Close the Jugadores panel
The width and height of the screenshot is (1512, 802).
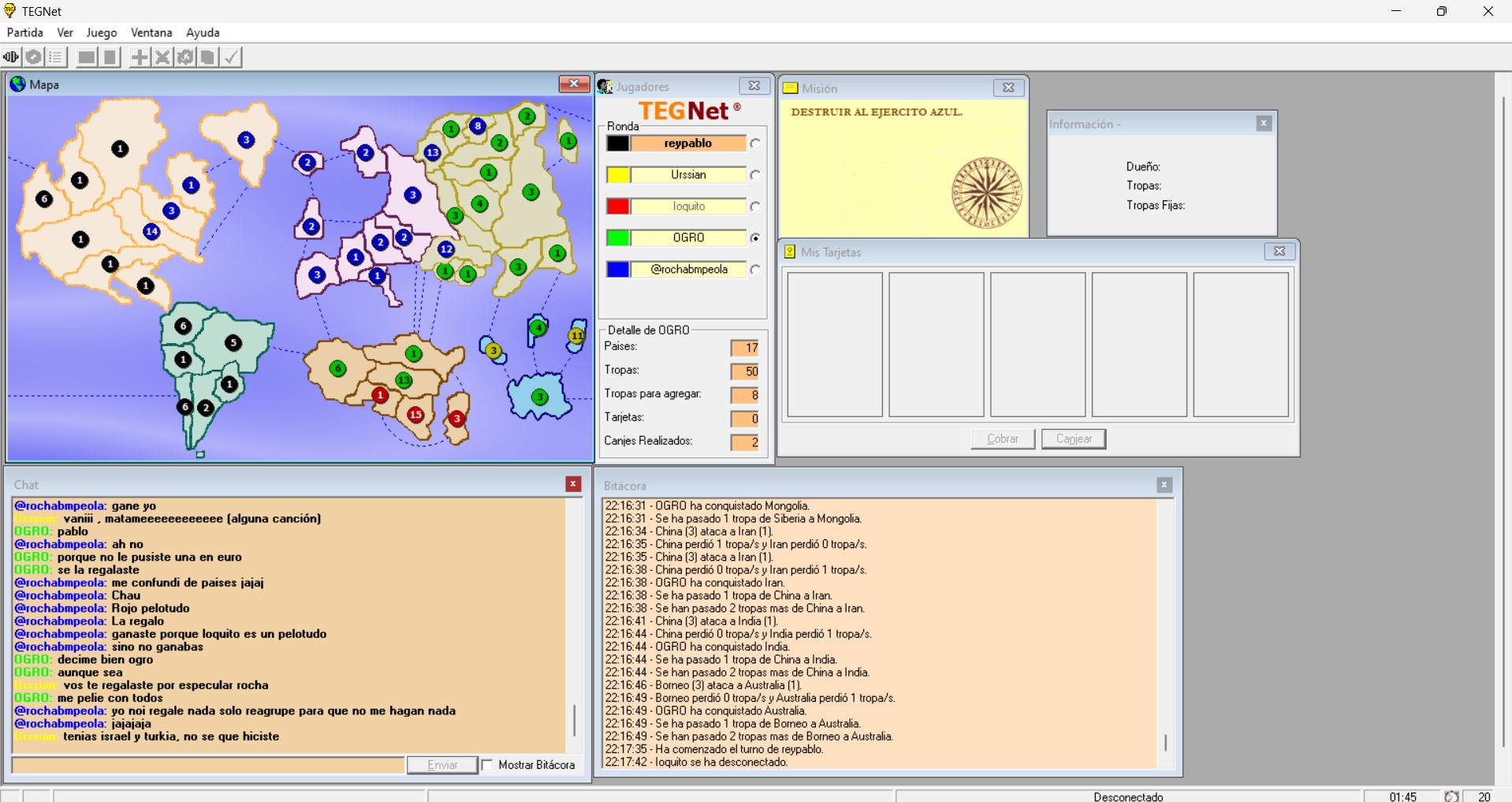[754, 86]
